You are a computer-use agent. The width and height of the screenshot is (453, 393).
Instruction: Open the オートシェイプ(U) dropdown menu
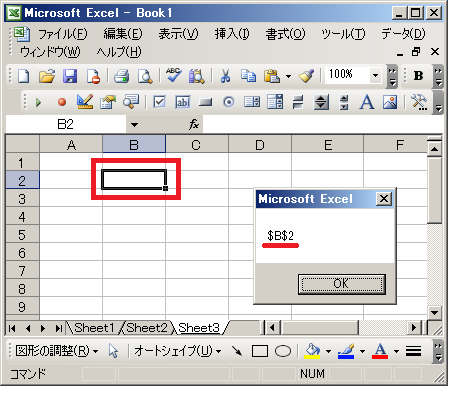[178, 351]
